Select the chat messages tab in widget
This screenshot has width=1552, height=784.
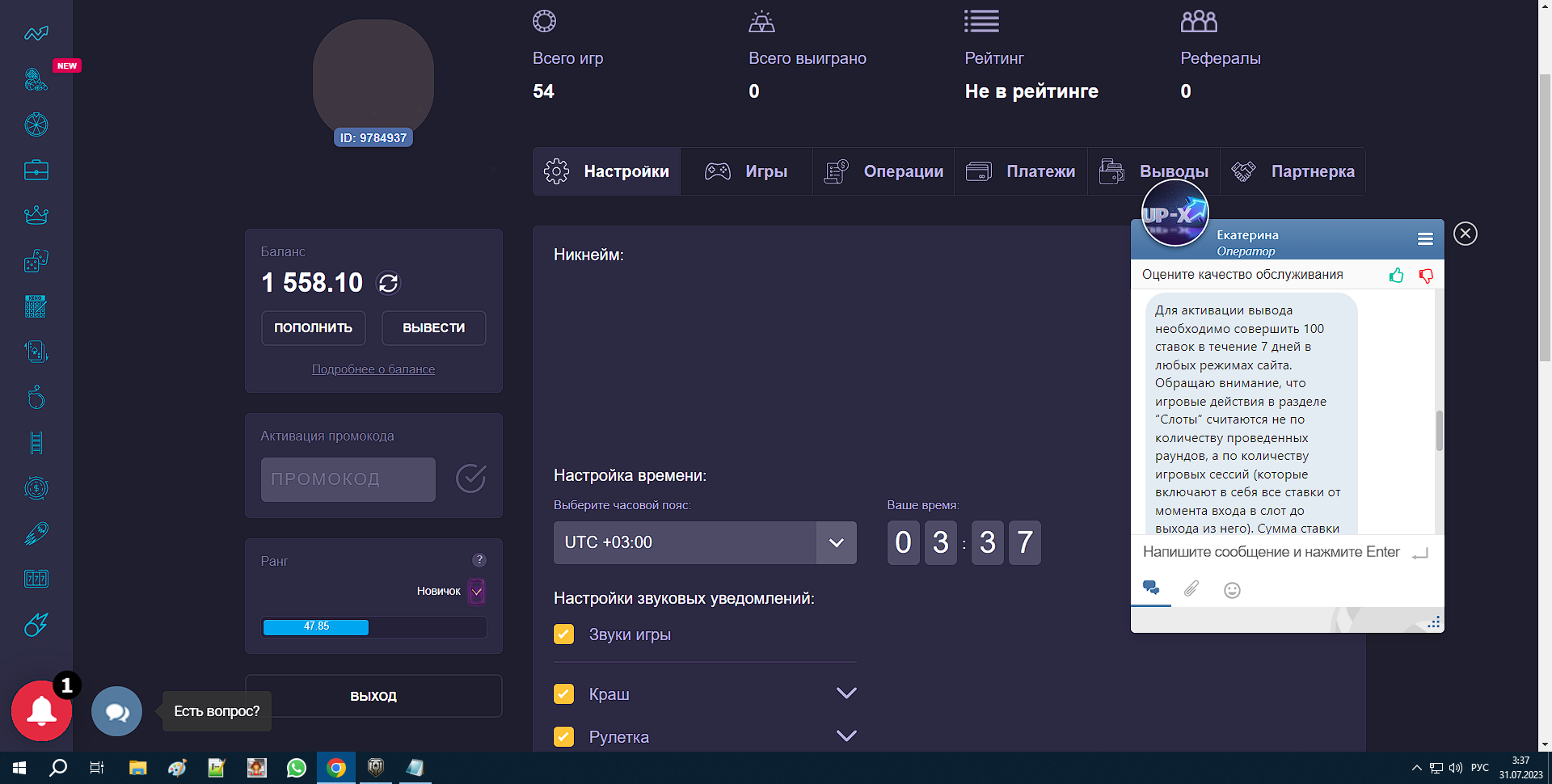point(1151,588)
